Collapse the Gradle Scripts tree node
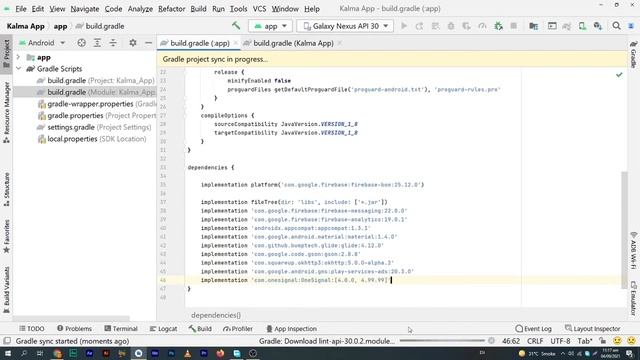640x360 pixels. (x=18, y=69)
